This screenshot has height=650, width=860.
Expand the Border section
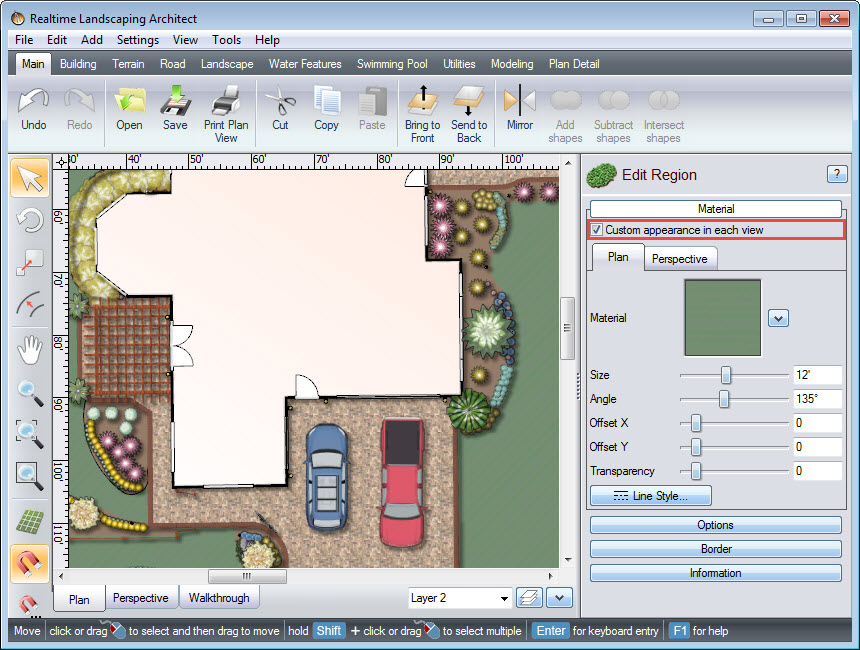click(716, 549)
